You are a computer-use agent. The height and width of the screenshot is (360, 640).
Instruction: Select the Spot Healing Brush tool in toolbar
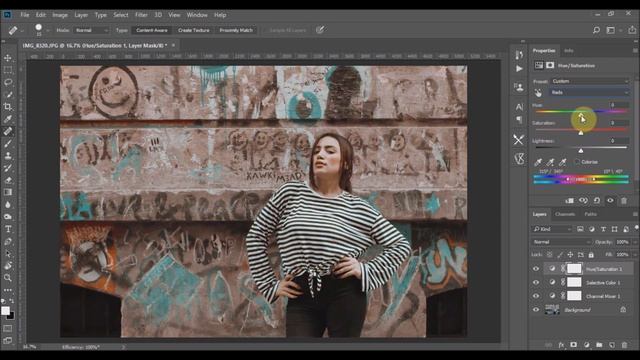tap(8, 131)
